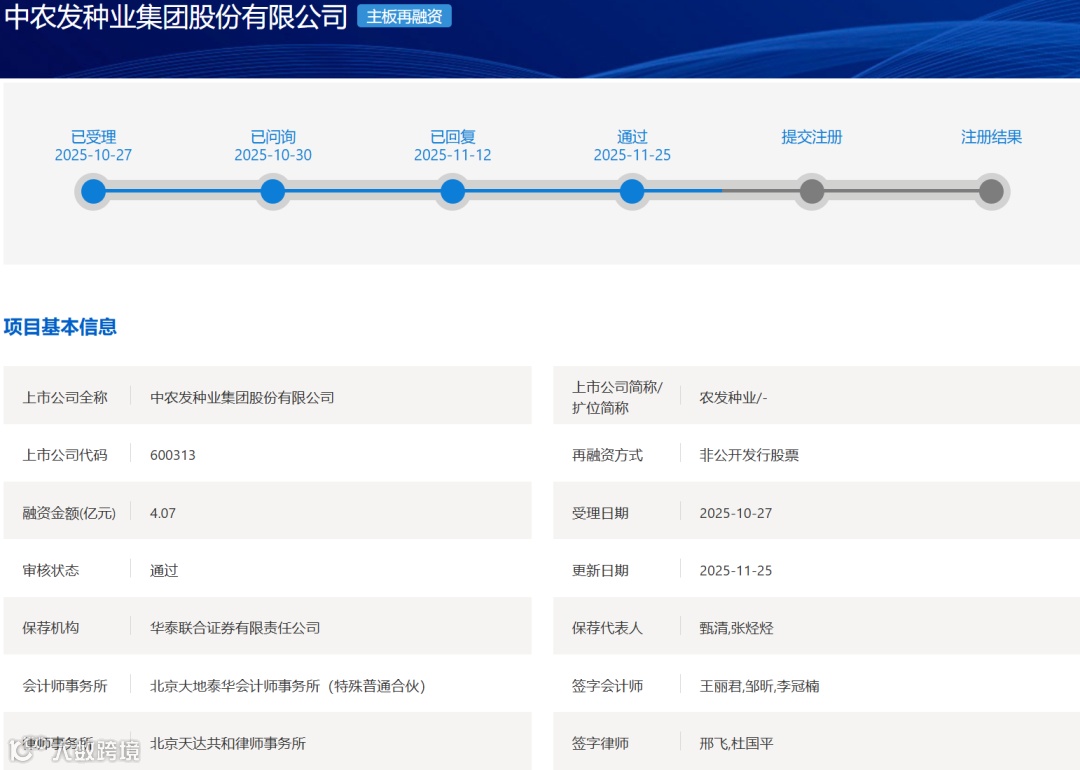1080x770 pixels.
Task: Click the grey 提交注册 timeline node
Action: click(x=812, y=191)
